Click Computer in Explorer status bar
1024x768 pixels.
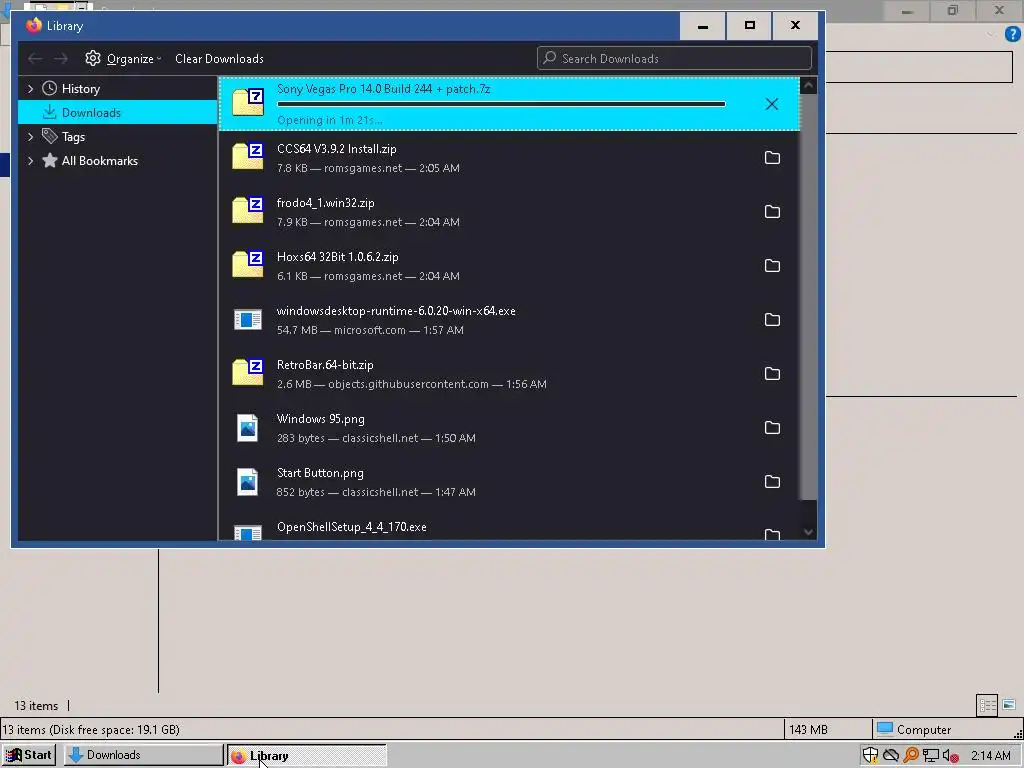pos(914,729)
